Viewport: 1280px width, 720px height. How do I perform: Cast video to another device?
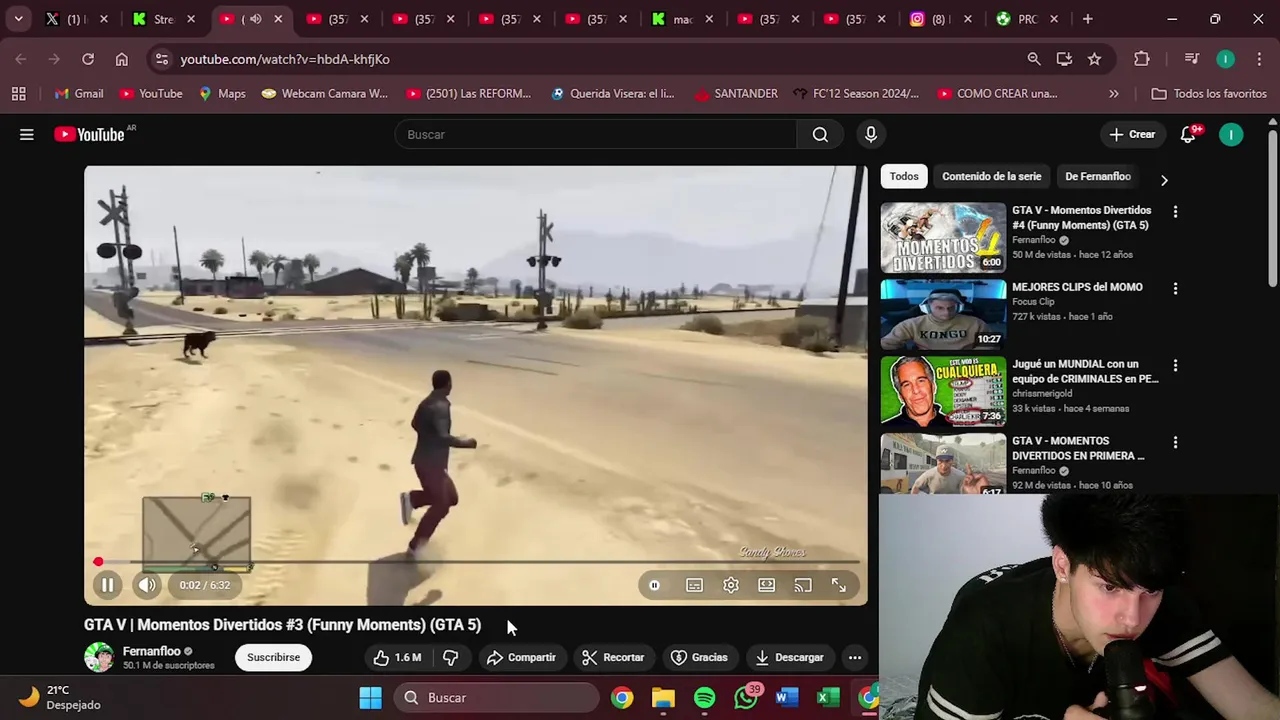coord(803,585)
